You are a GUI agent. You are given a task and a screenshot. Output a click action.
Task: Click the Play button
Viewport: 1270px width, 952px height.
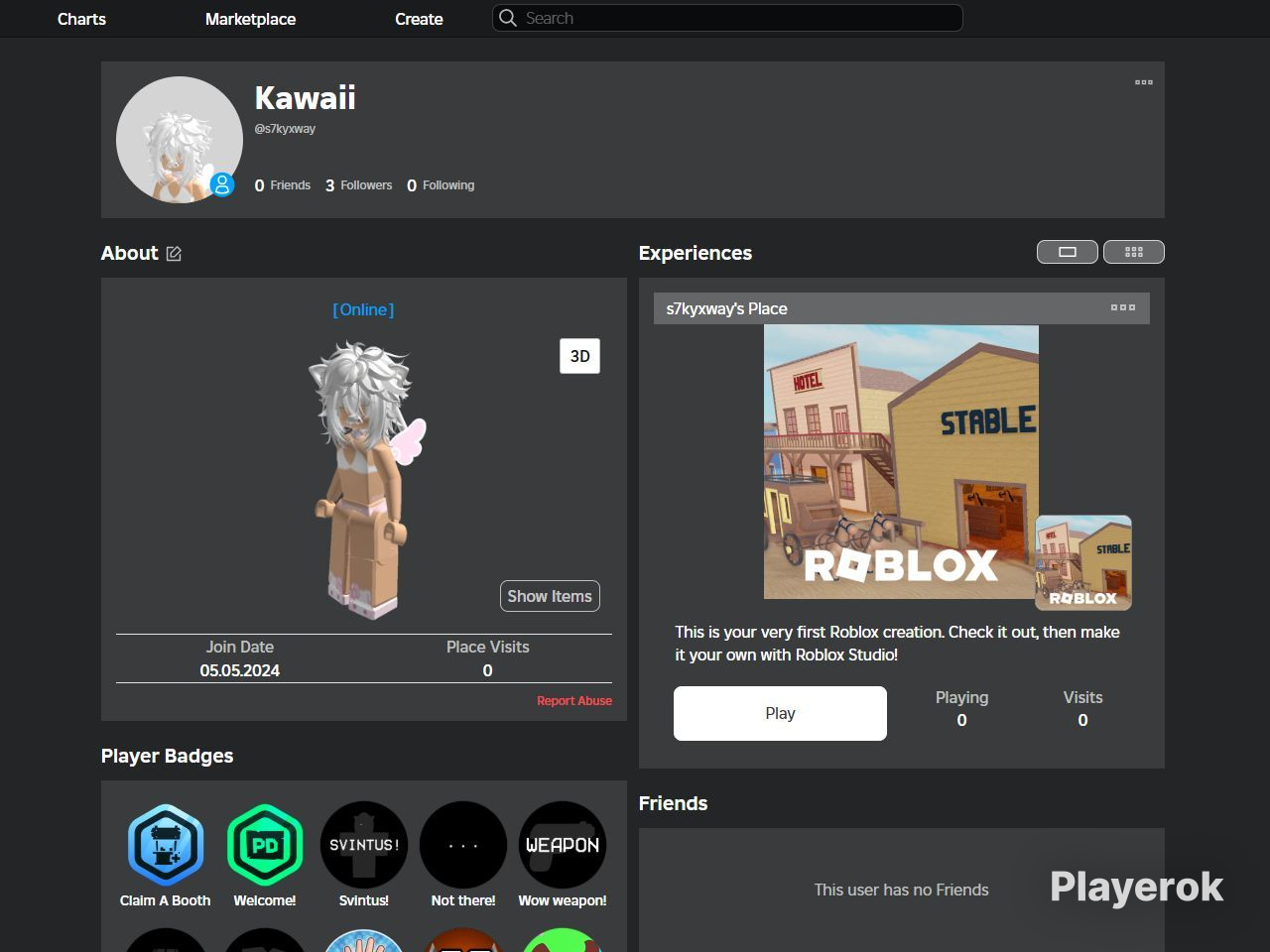tap(780, 713)
